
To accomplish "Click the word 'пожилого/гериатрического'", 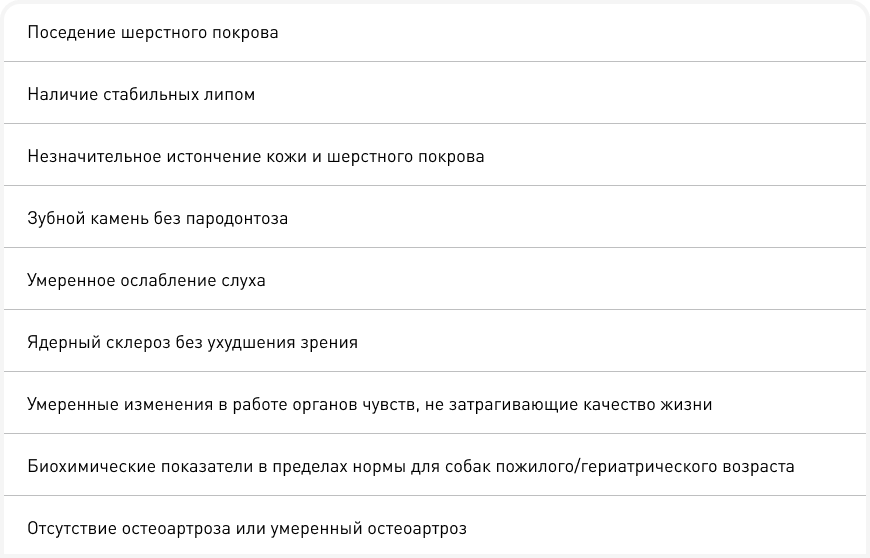I will 613,467.
